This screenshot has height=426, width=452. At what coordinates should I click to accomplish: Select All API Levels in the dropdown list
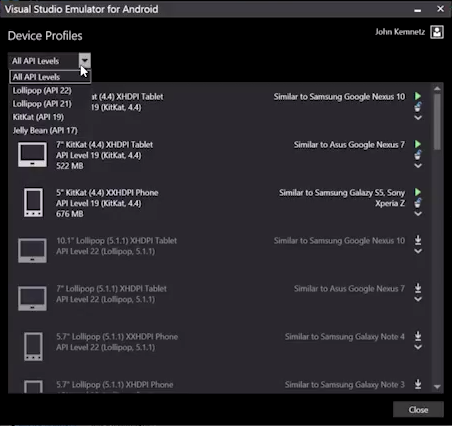click(x=50, y=77)
